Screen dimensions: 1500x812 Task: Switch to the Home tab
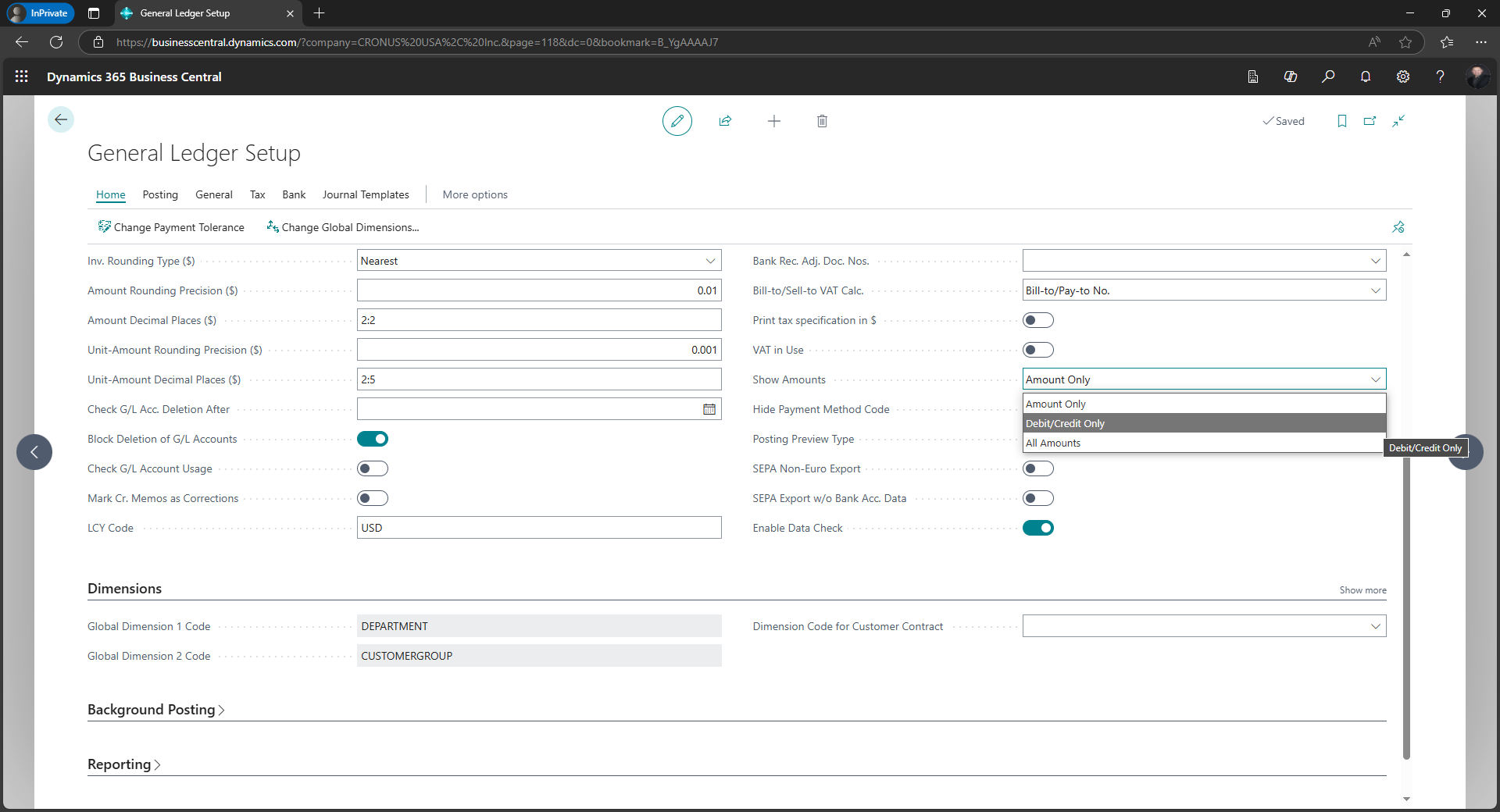(110, 194)
